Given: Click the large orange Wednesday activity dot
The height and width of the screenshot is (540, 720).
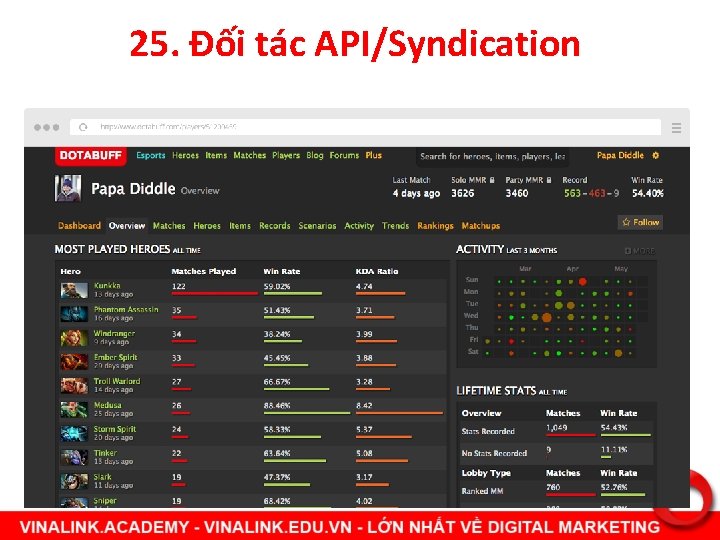Looking at the screenshot, I should 546,317.
